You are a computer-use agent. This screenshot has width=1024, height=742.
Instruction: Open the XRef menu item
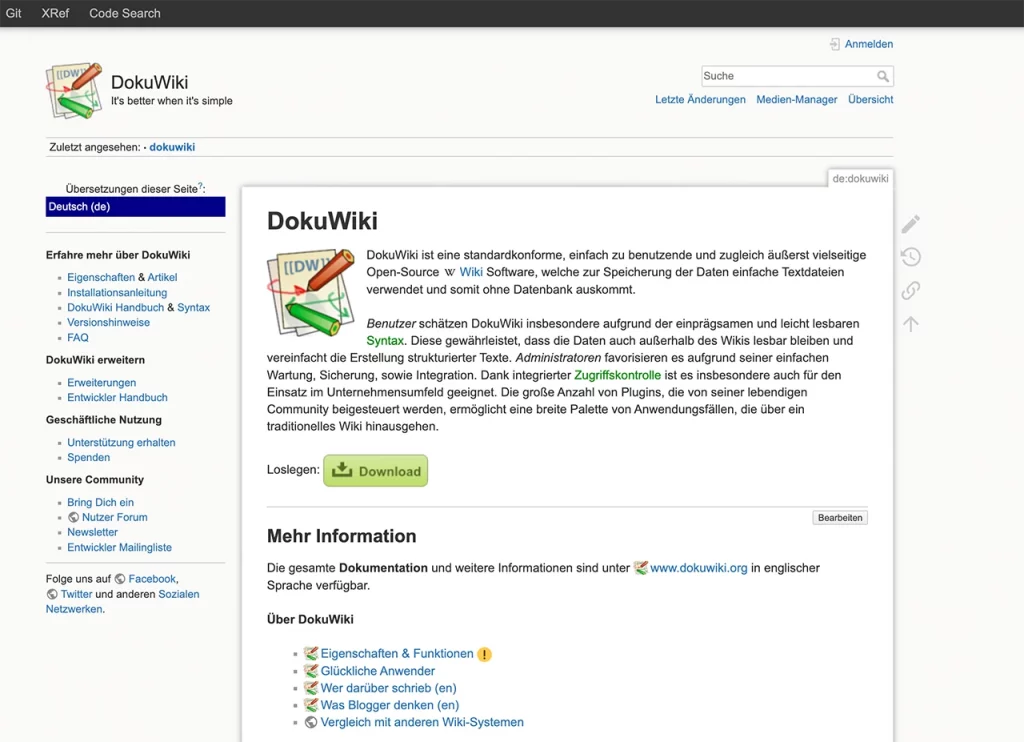[55, 13]
